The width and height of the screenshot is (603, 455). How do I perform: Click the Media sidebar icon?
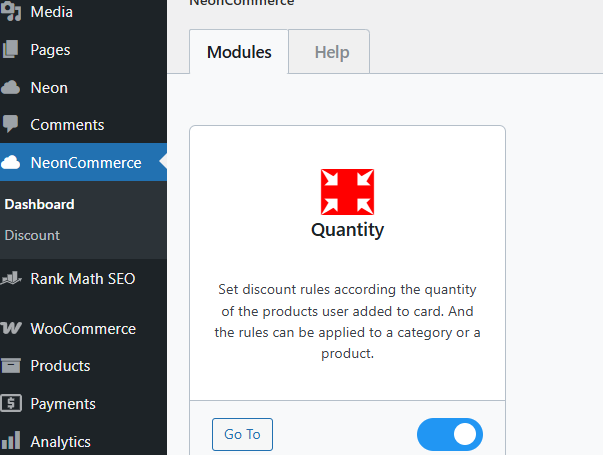click(11, 12)
